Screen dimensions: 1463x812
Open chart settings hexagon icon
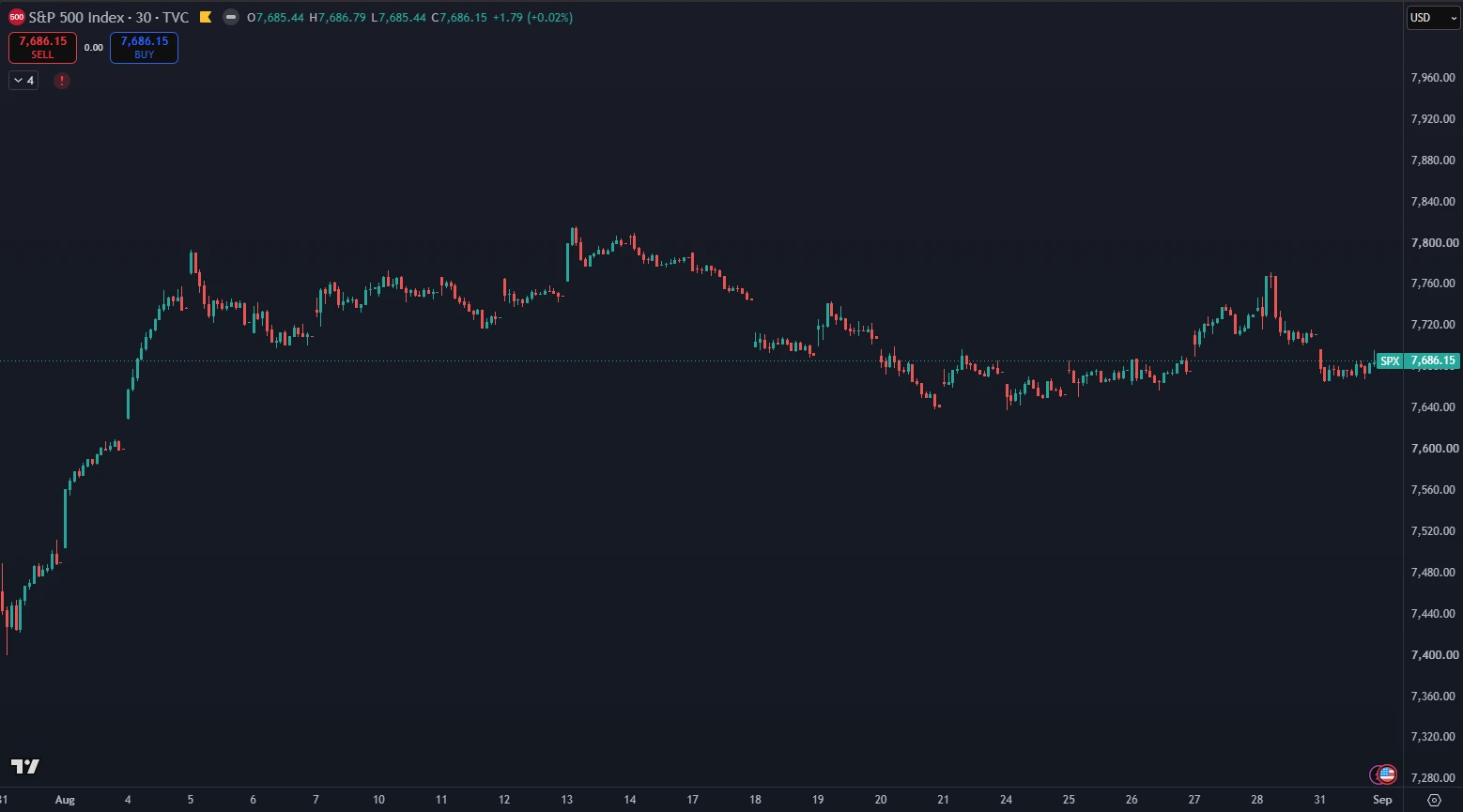coord(1434,800)
